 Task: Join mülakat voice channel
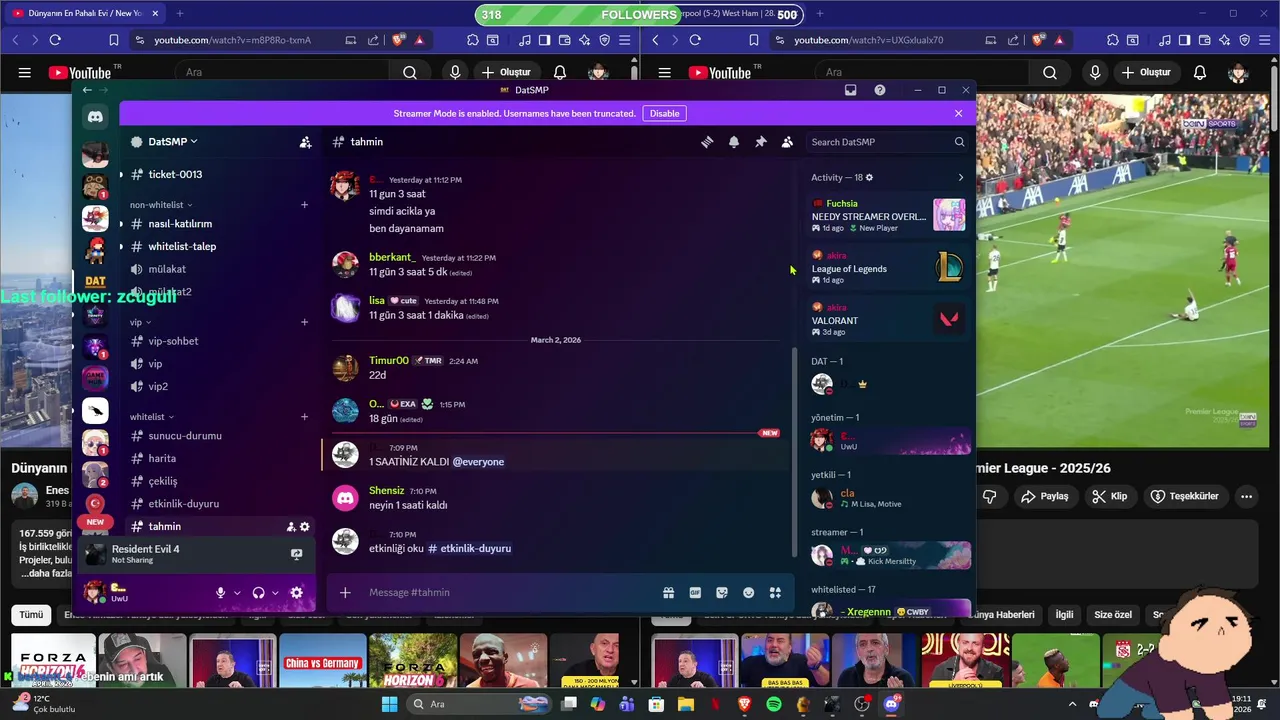219,269
